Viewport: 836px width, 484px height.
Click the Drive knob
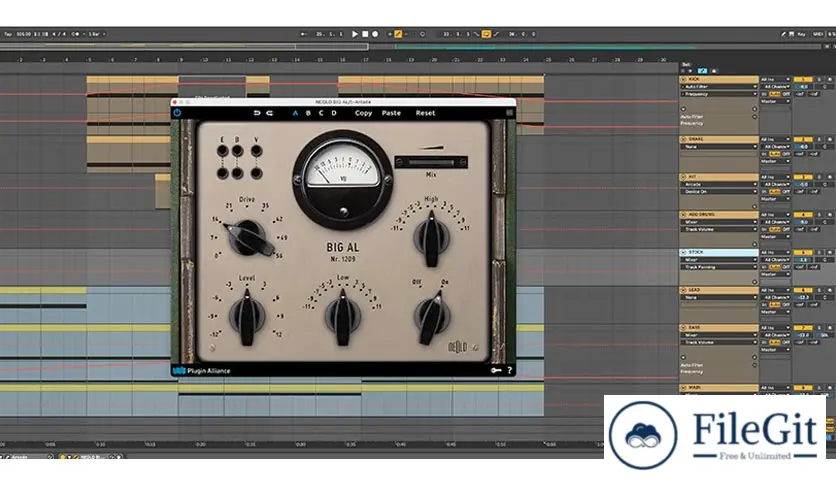(x=248, y=237)
